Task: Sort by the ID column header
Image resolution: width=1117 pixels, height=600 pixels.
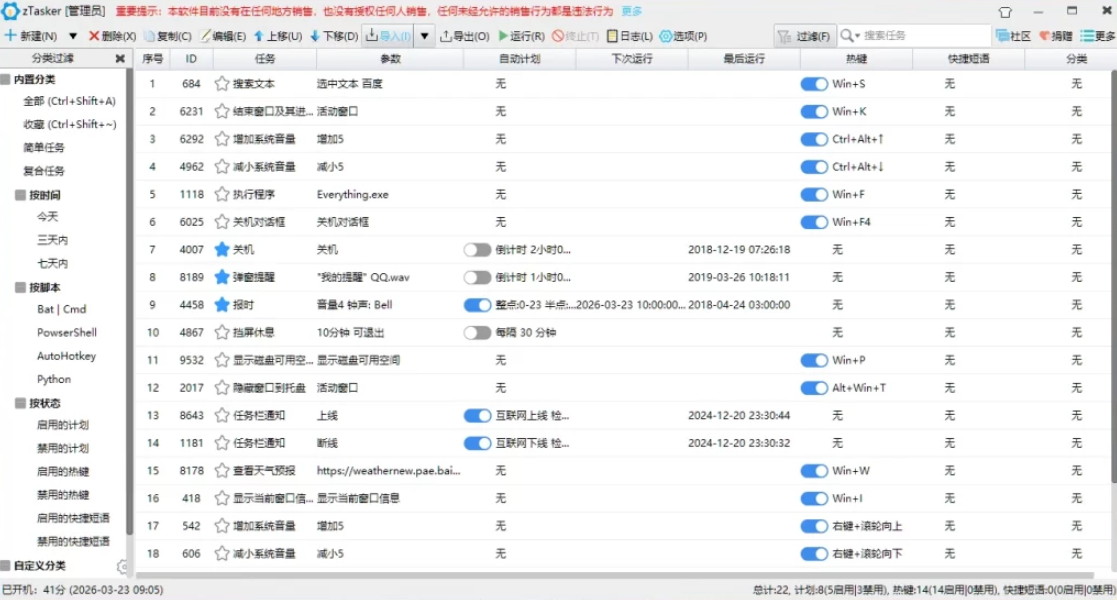Action: click(x=191, y=58)
